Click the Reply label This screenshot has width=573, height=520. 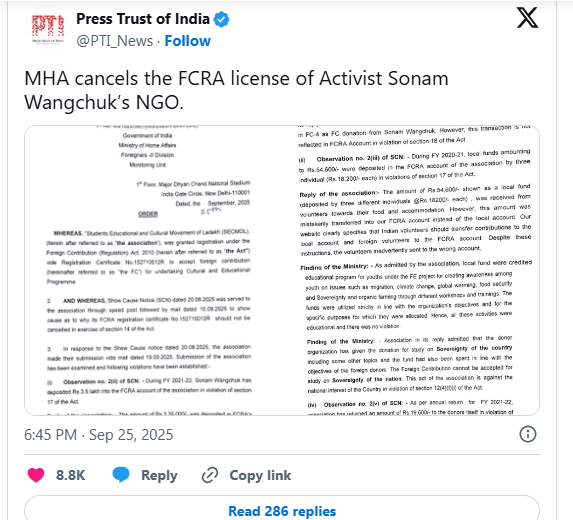pos(159,475)
